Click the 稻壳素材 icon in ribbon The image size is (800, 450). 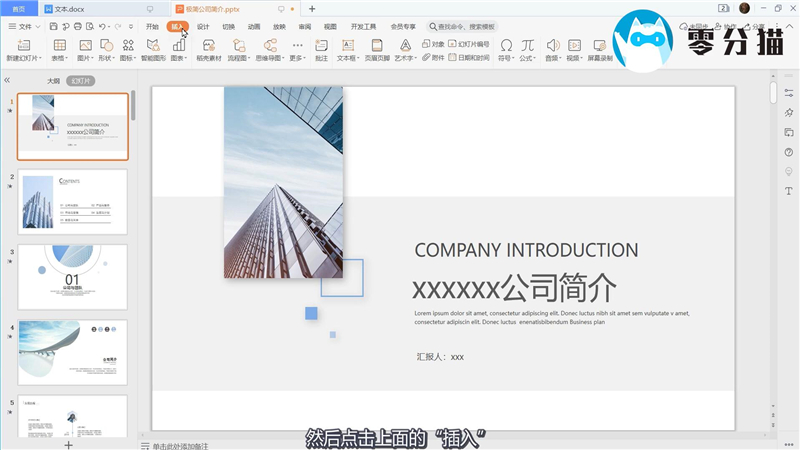click(208, 46)
